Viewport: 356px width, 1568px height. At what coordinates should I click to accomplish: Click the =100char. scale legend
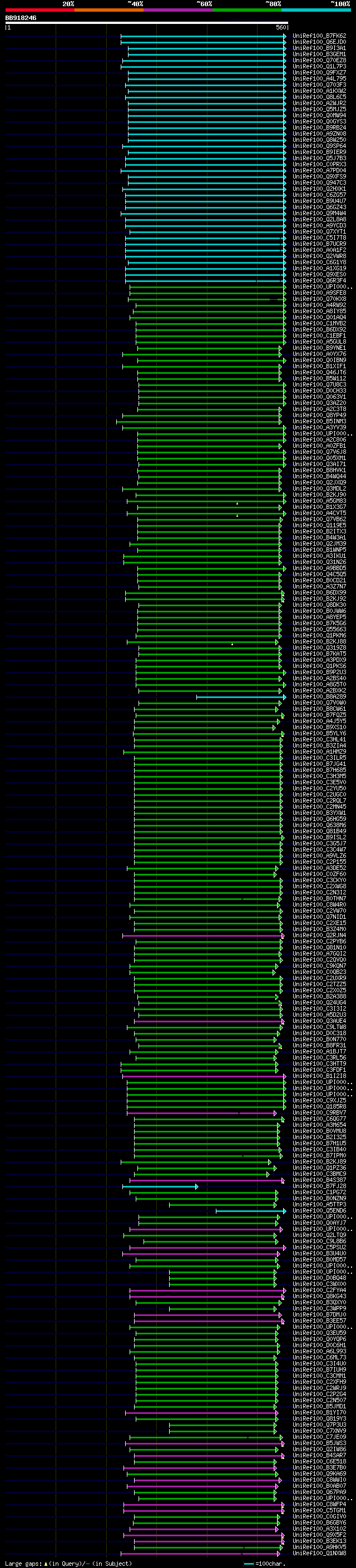265,1563
